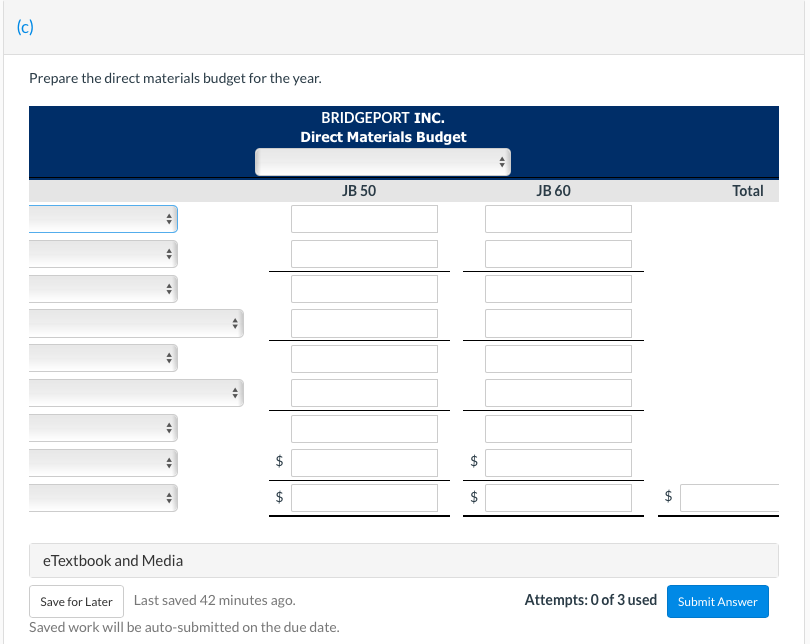The image size is (810, 644).
Task: Click the BRIDGEPORT INC. heading
Action: tap(383, 118)
